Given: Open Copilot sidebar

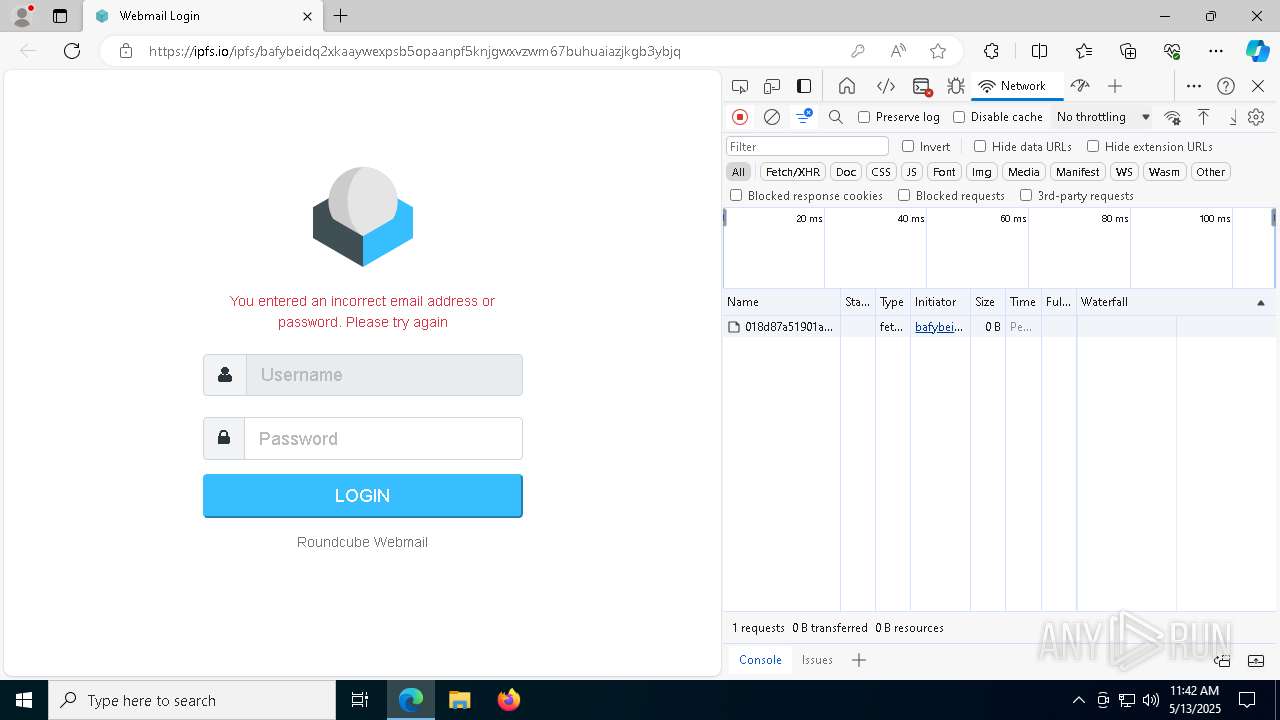Looking at the screenshot, I should tap(1257, 51).
